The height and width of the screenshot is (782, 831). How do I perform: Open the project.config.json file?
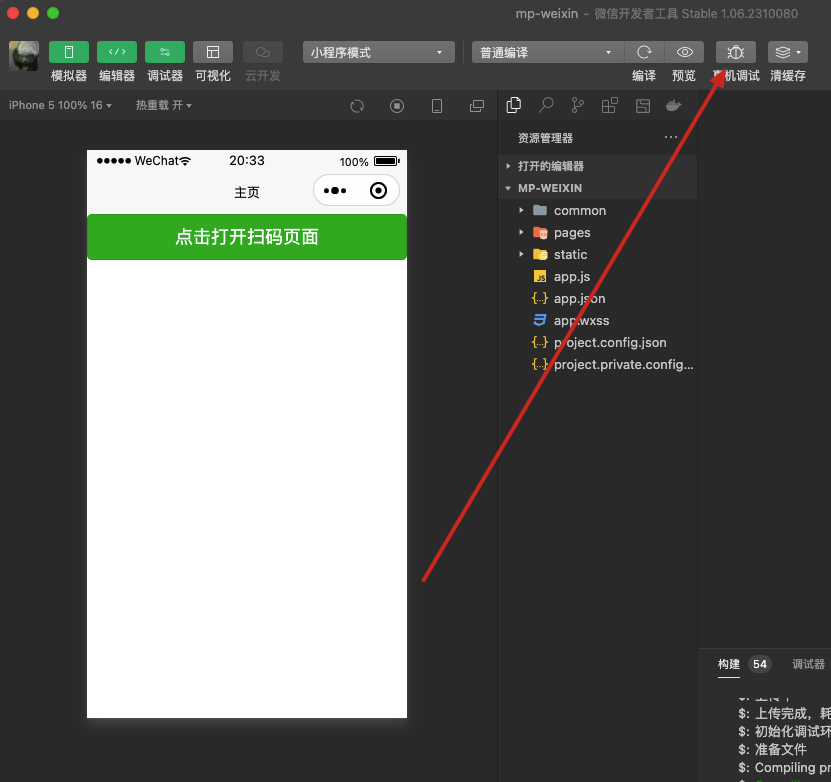point(598,342)
